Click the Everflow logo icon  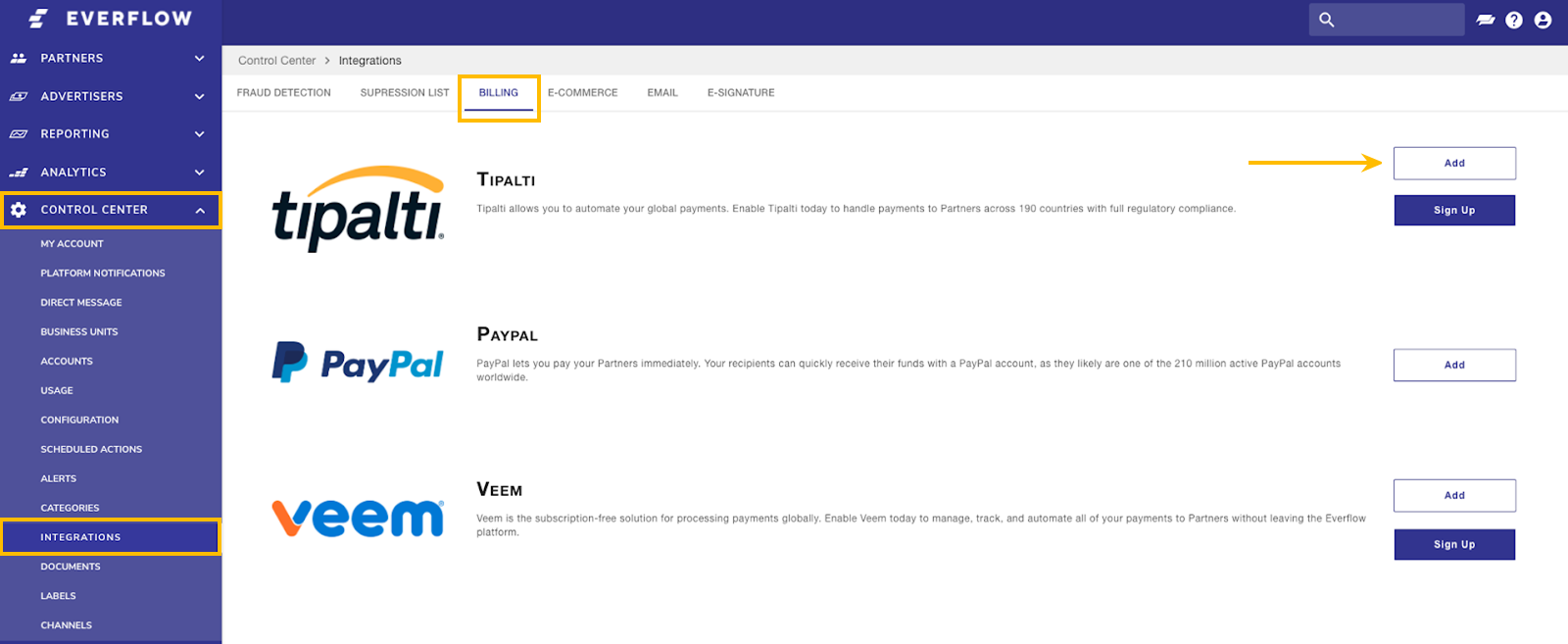[38, 19]
